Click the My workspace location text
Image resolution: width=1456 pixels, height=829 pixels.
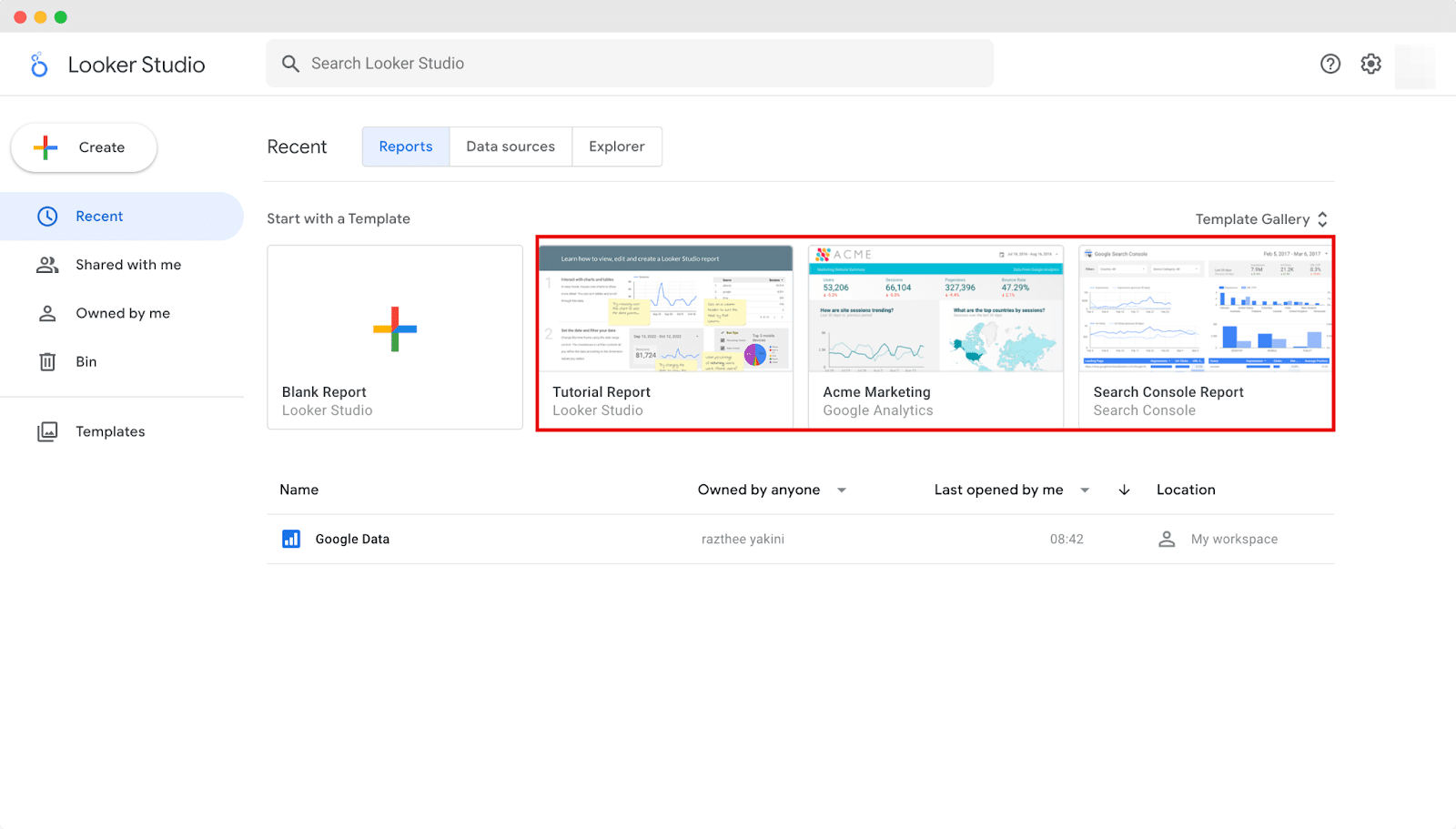(x=1234, y=539)
